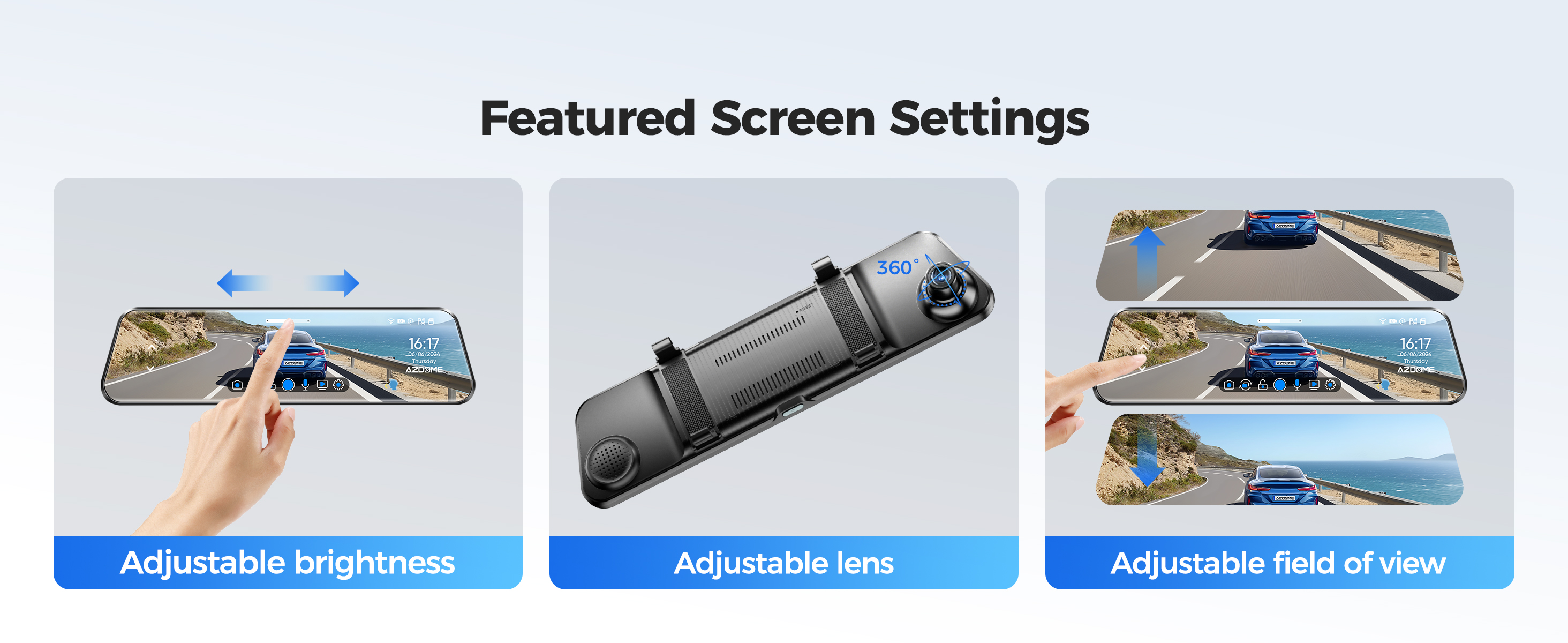Tap the up chevron in the field-of-view mirror
The image size is (1568, 643).
click(1144, 348)
